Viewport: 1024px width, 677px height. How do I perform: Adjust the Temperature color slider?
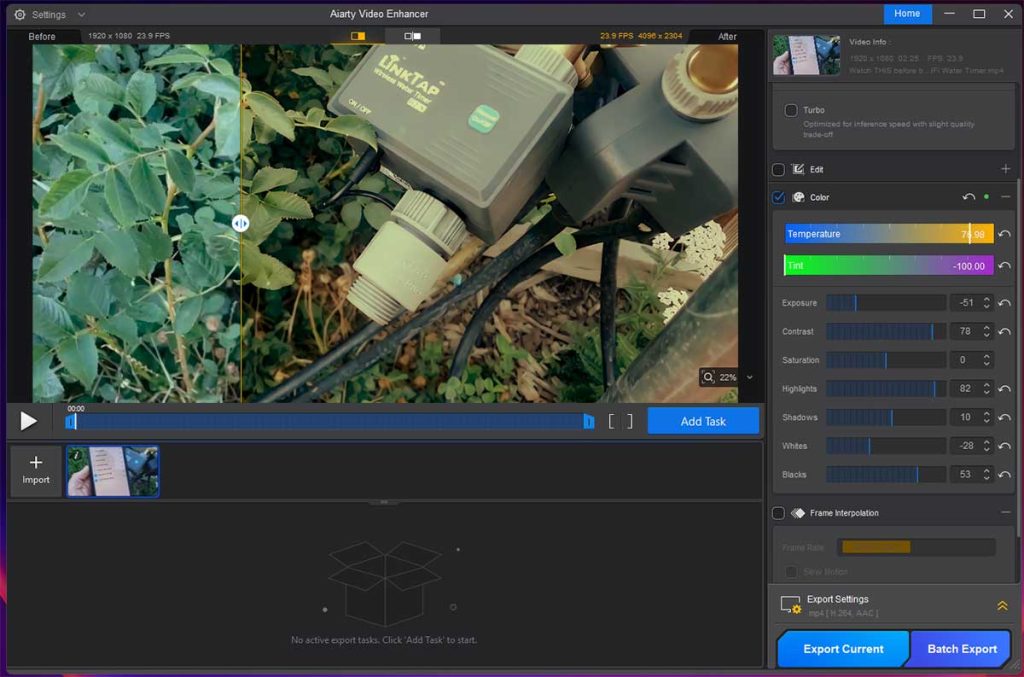[x=889, y=234]
